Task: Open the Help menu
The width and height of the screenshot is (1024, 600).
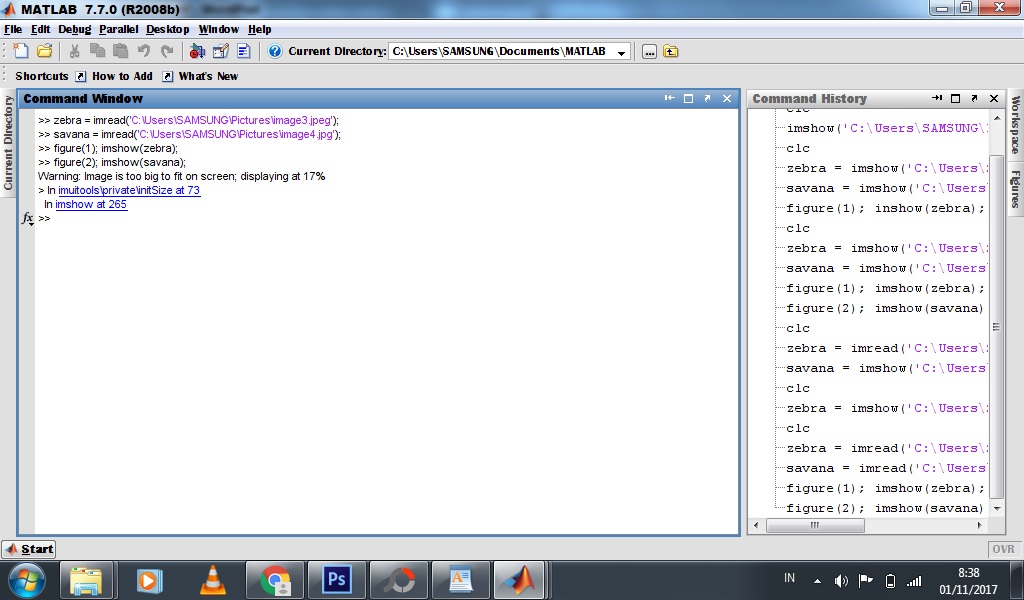Action: coord(259,29)
